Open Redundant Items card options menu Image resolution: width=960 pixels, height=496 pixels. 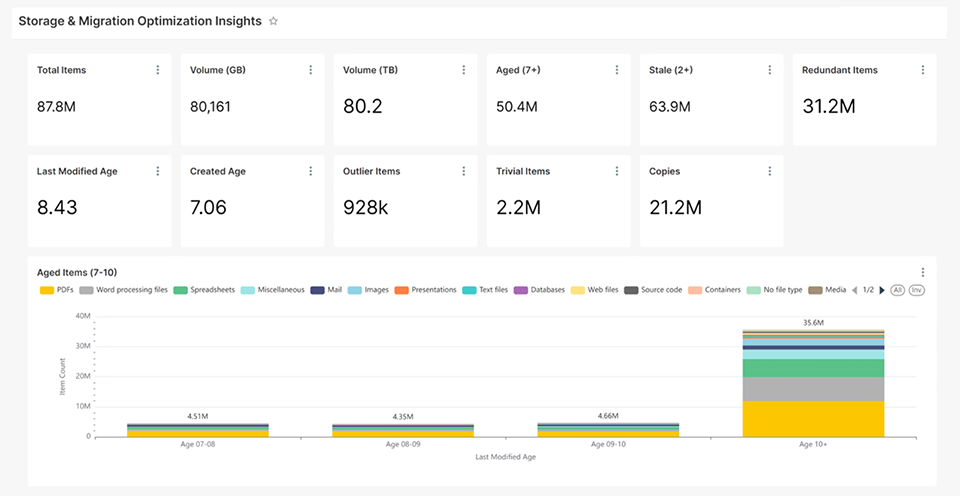coord(922,70)
